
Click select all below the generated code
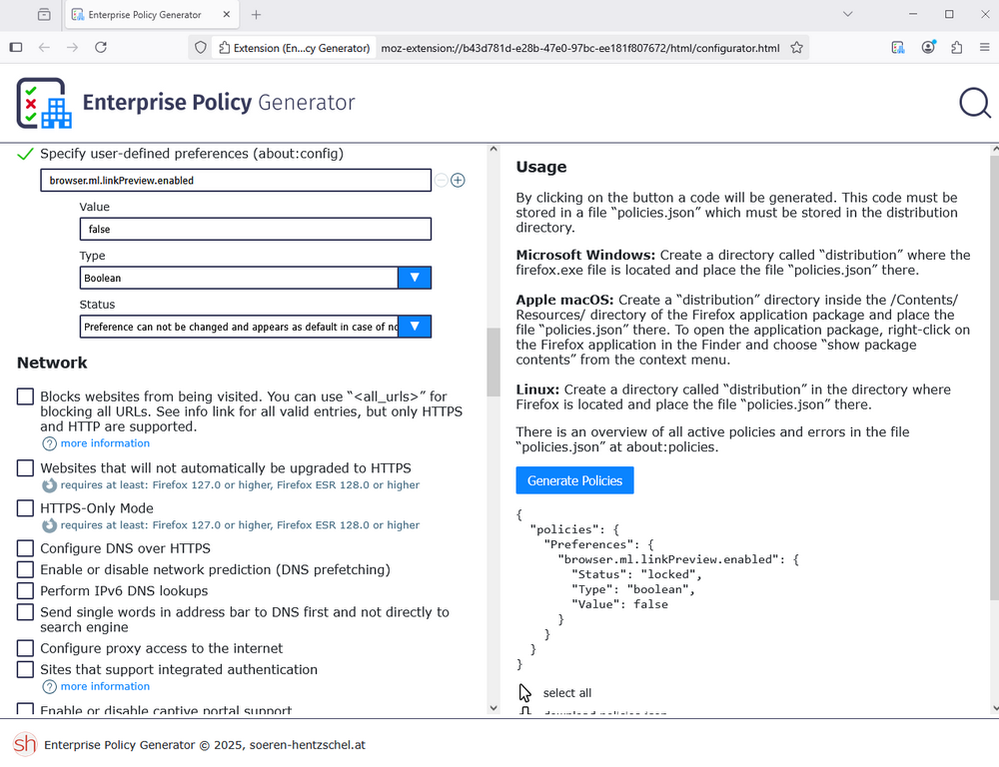tap(567, 693)
